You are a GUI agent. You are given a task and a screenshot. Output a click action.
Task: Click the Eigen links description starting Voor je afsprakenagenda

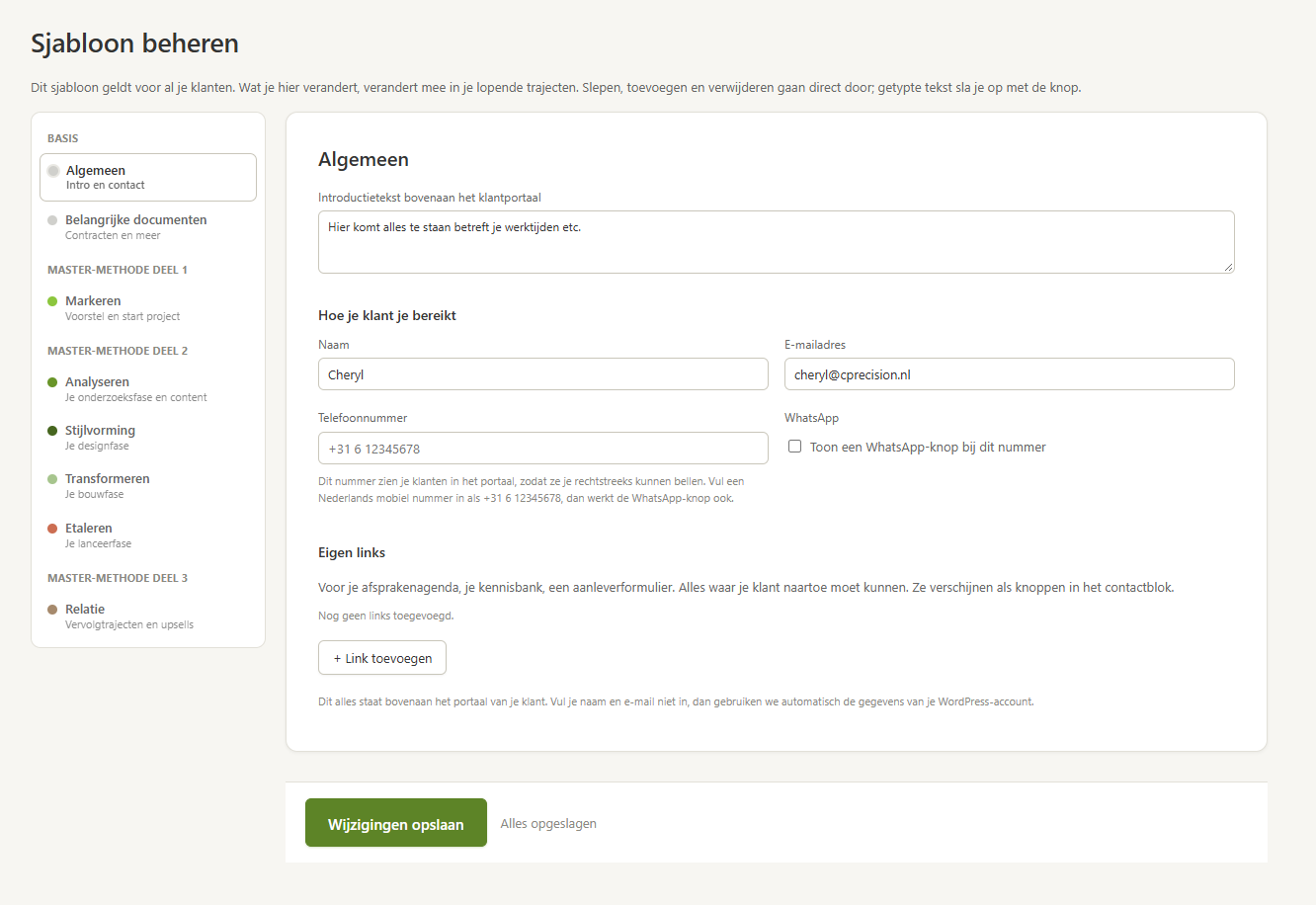pos(746,587)
